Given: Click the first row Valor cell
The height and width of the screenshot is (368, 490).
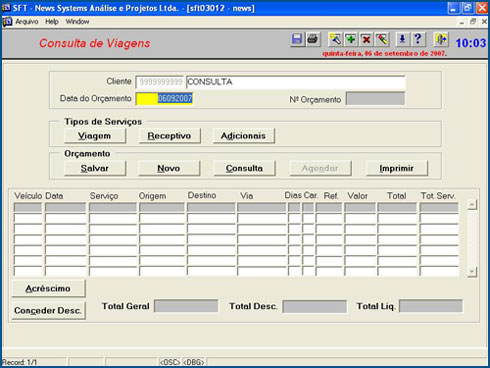Looking at the screenshot, I should point(360,208).
